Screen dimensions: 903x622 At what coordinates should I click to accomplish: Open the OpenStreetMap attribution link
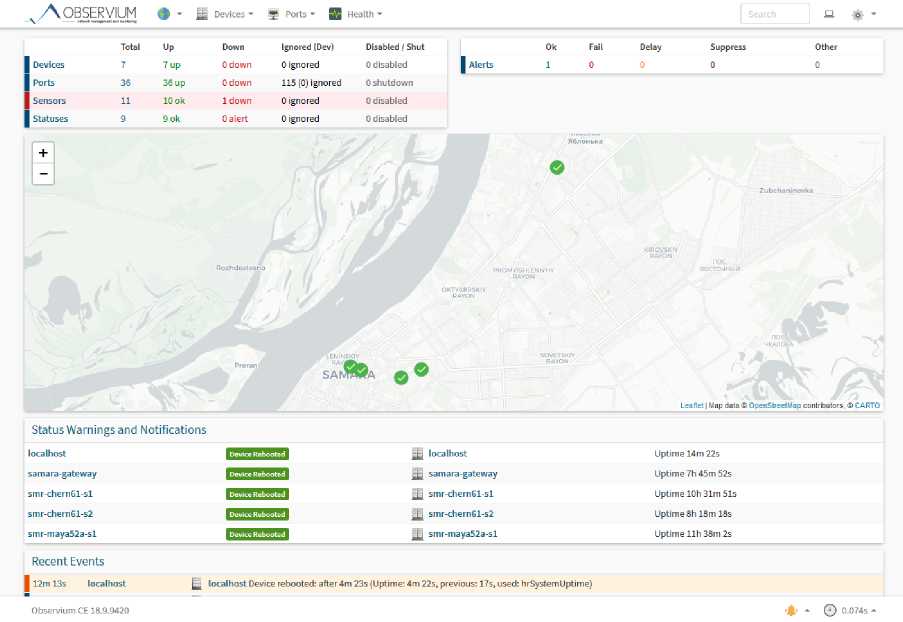(x=774, y=405)
